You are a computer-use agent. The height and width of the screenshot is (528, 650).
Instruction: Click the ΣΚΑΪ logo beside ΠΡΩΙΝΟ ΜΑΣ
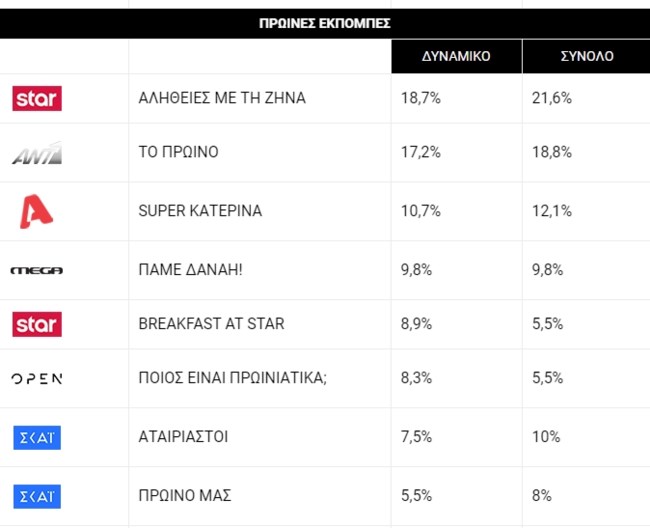tap(37, 495)
